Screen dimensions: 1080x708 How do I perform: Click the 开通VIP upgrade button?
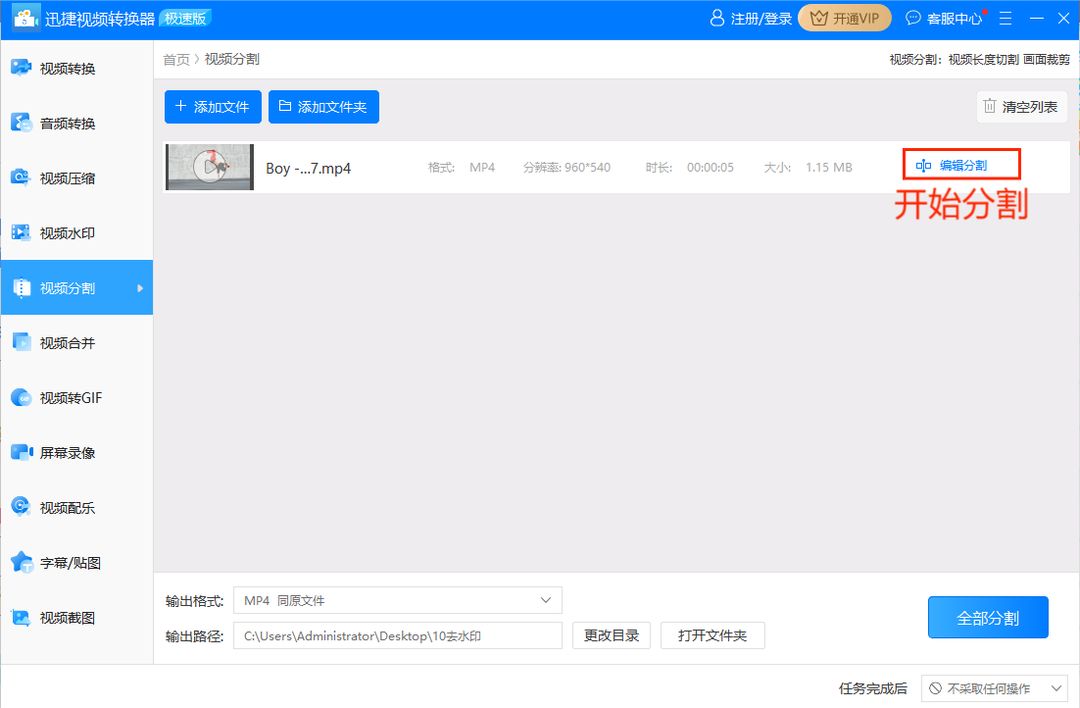pyautogui.click(x=844, y=17)
